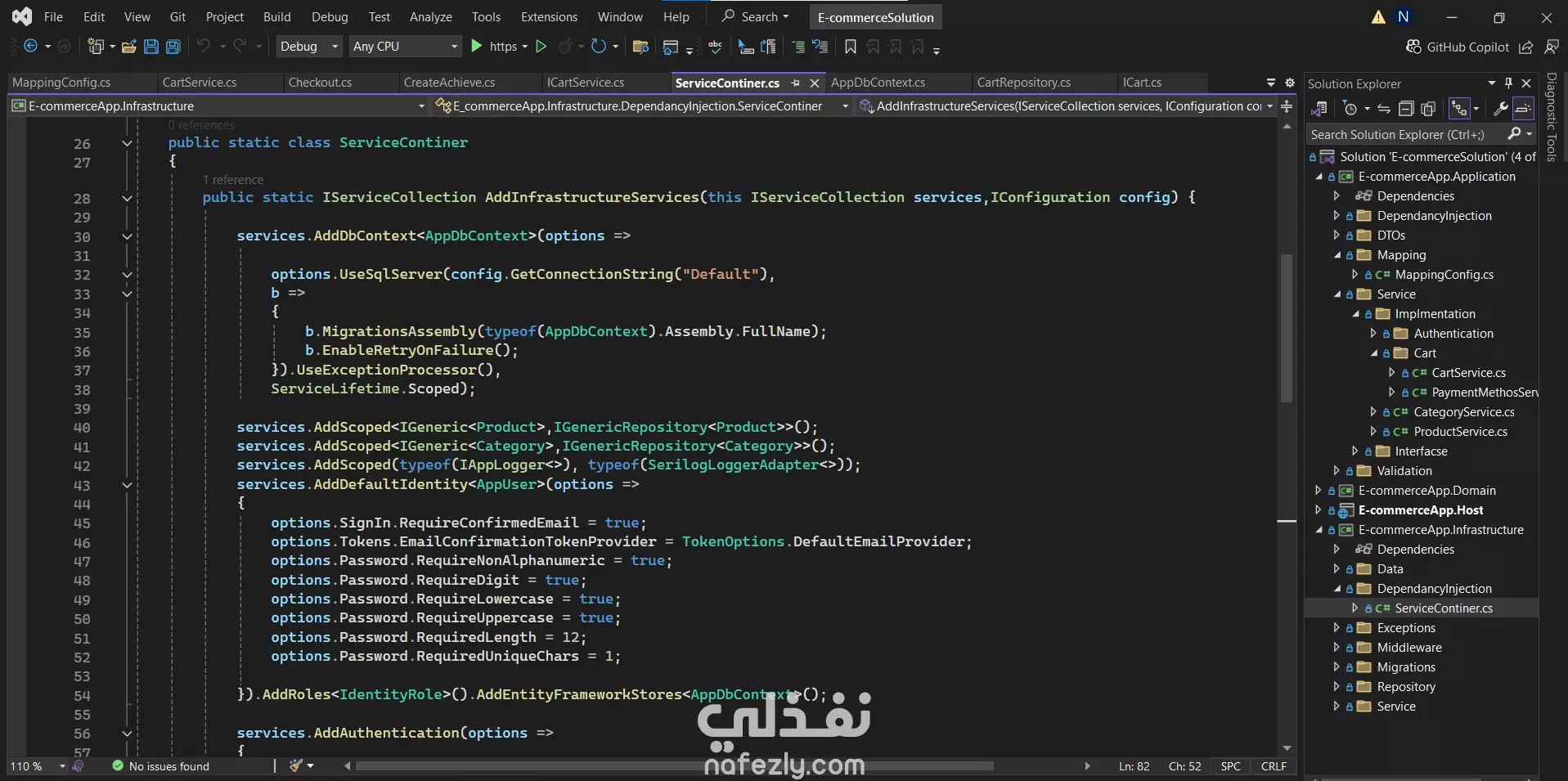Open the 110 % zoom level dropdown
Viewport: 1568px width, 781px height.
click(x=37, y=766)
